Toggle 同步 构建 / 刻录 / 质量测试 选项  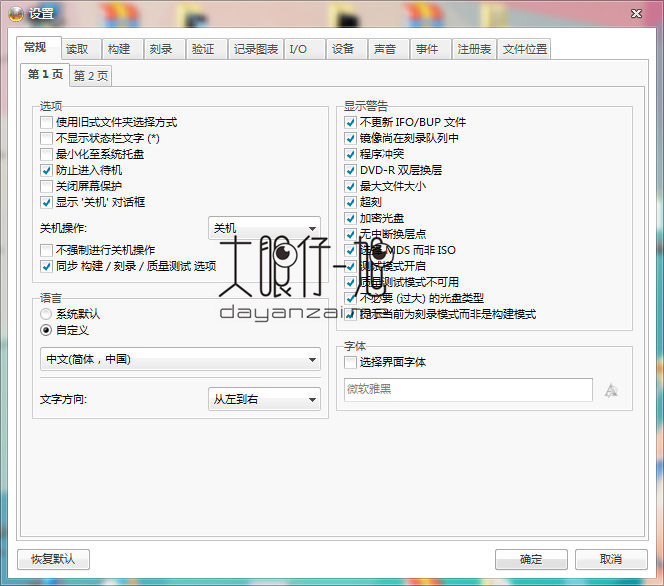128,266
